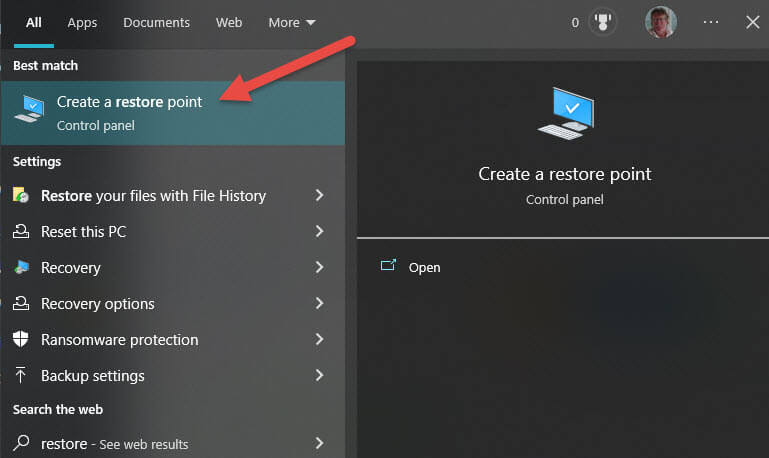This screenshot has width=769, height=458.
Task: Click the user profile avatar picture
Action: point(661,22)
